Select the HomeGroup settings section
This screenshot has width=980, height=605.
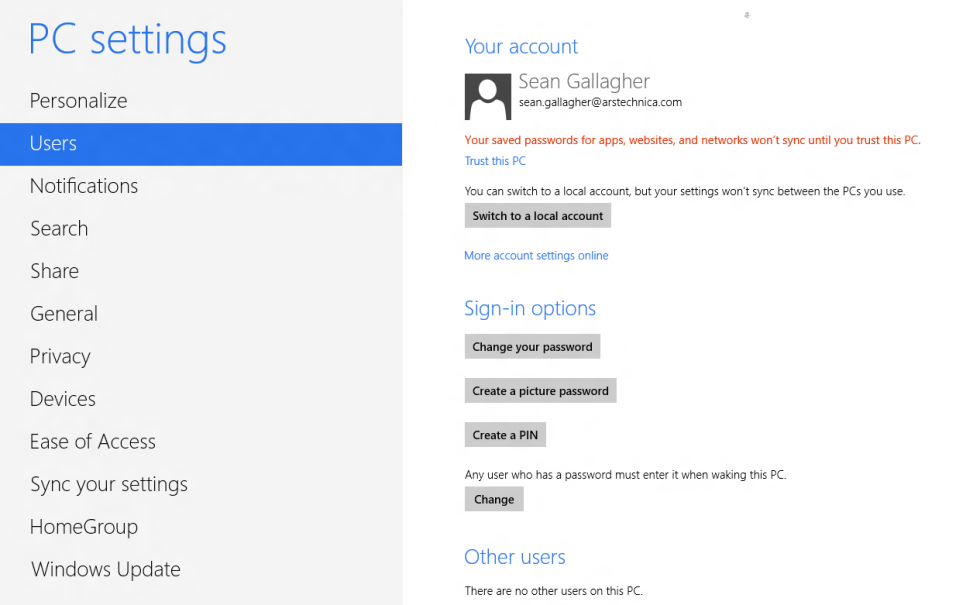pos(84,526)
